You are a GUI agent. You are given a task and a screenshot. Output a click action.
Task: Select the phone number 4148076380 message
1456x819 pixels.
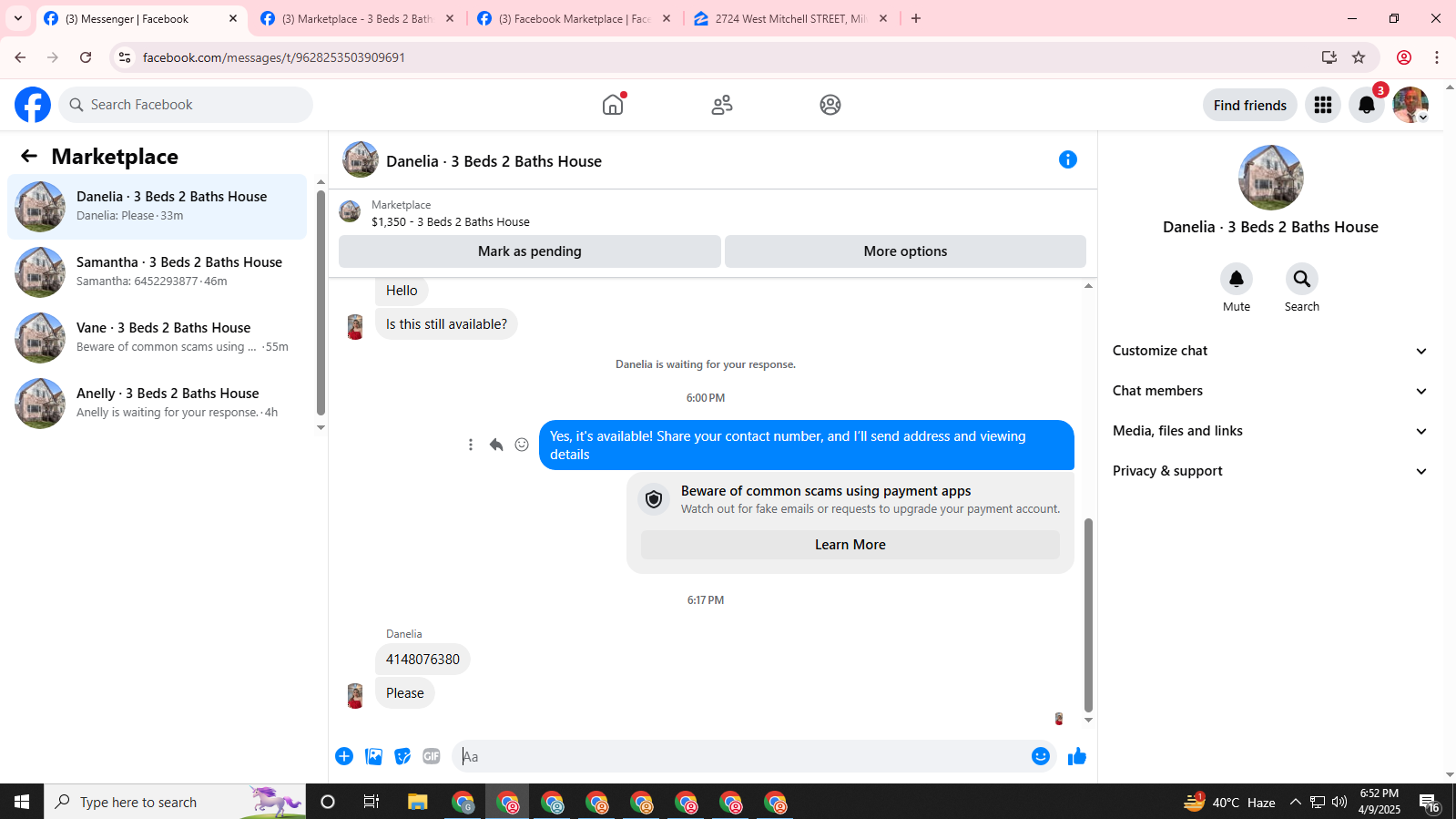click(x=423, y=660)
